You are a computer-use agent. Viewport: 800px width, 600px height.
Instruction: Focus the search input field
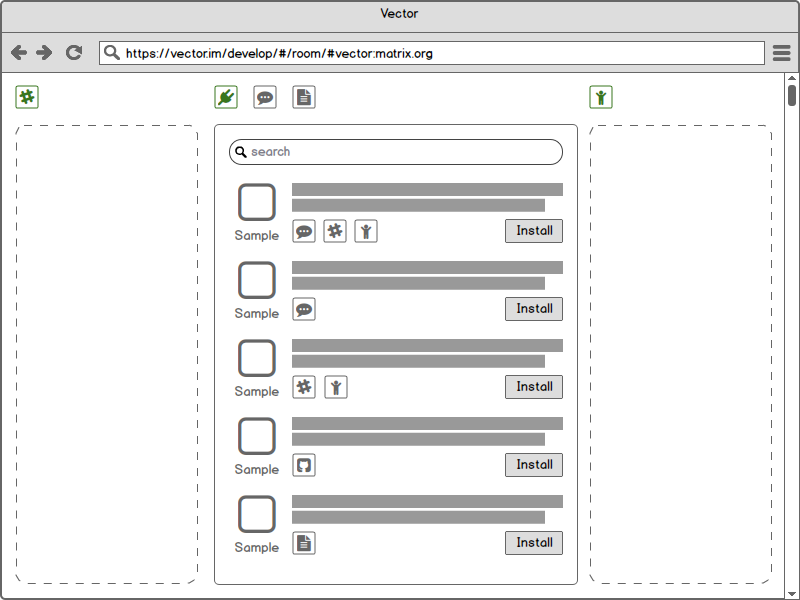(x=400, y=152)
